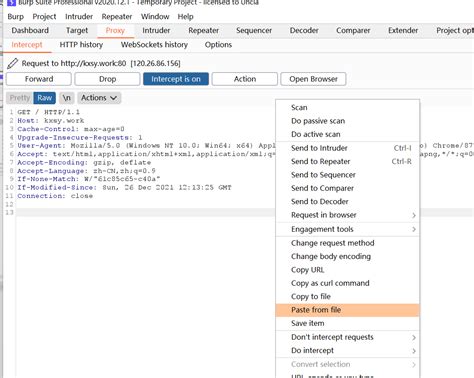This screenshot has height=378, width=474.
Task: Click the Drop button
Action: tap(107, 79)
